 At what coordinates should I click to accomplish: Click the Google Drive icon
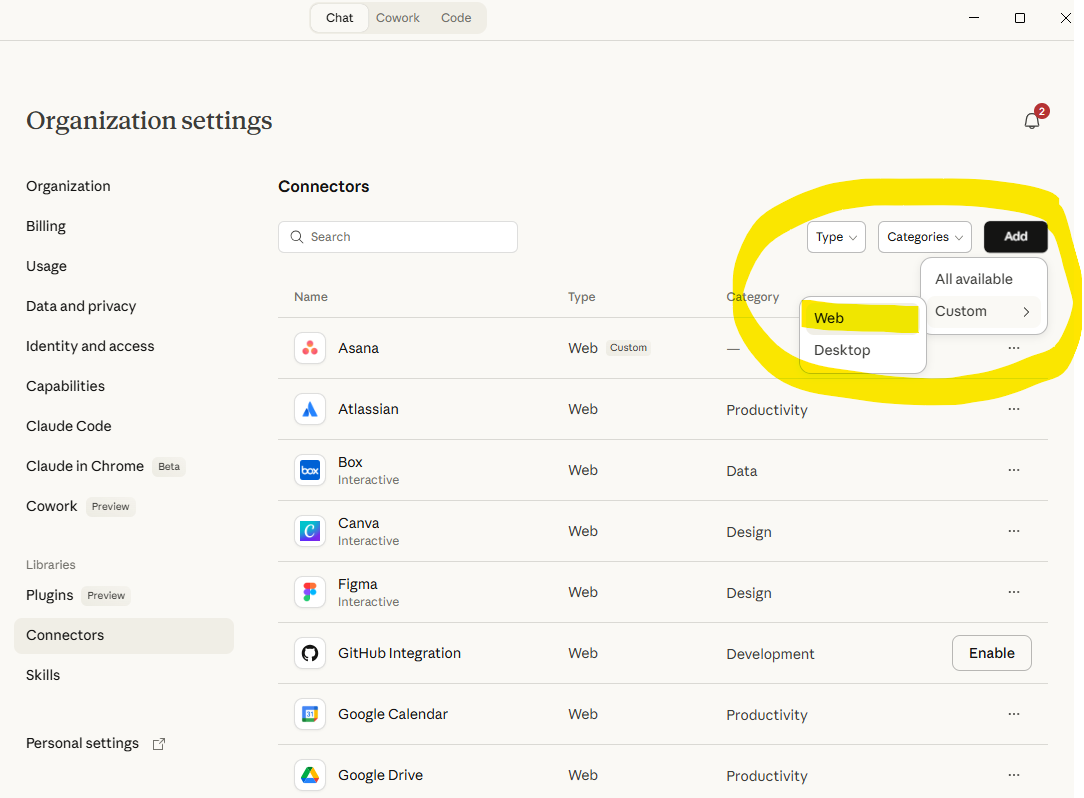tap(310, 775)
